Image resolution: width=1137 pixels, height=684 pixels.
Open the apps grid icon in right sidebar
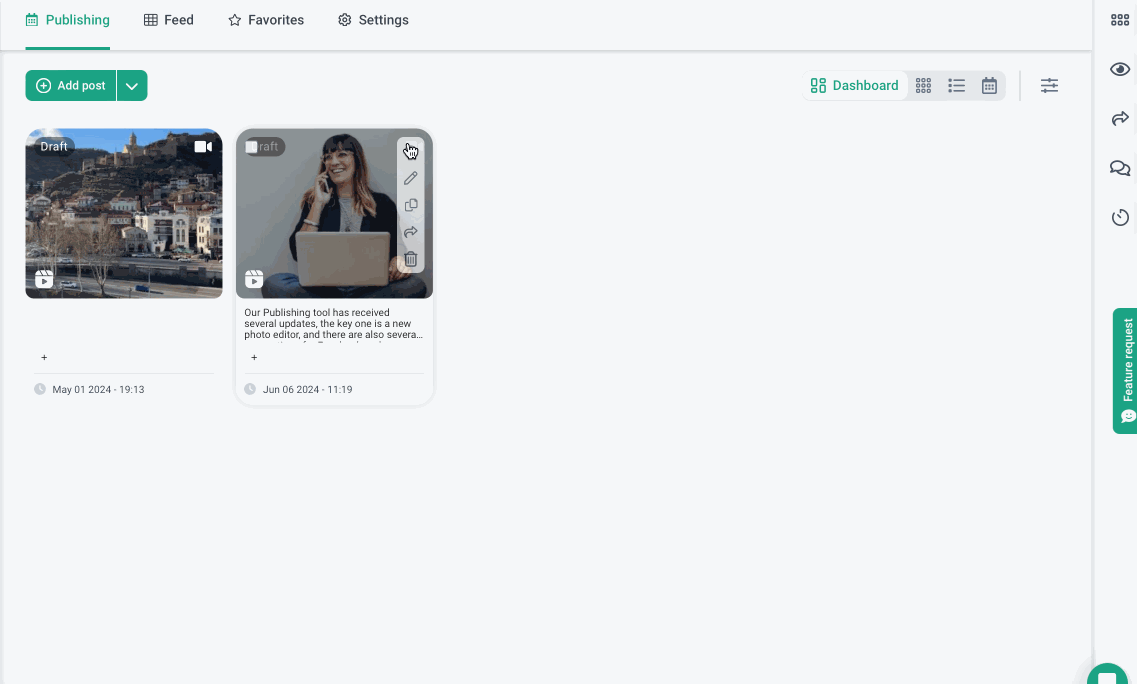(x=1120, y=20)
